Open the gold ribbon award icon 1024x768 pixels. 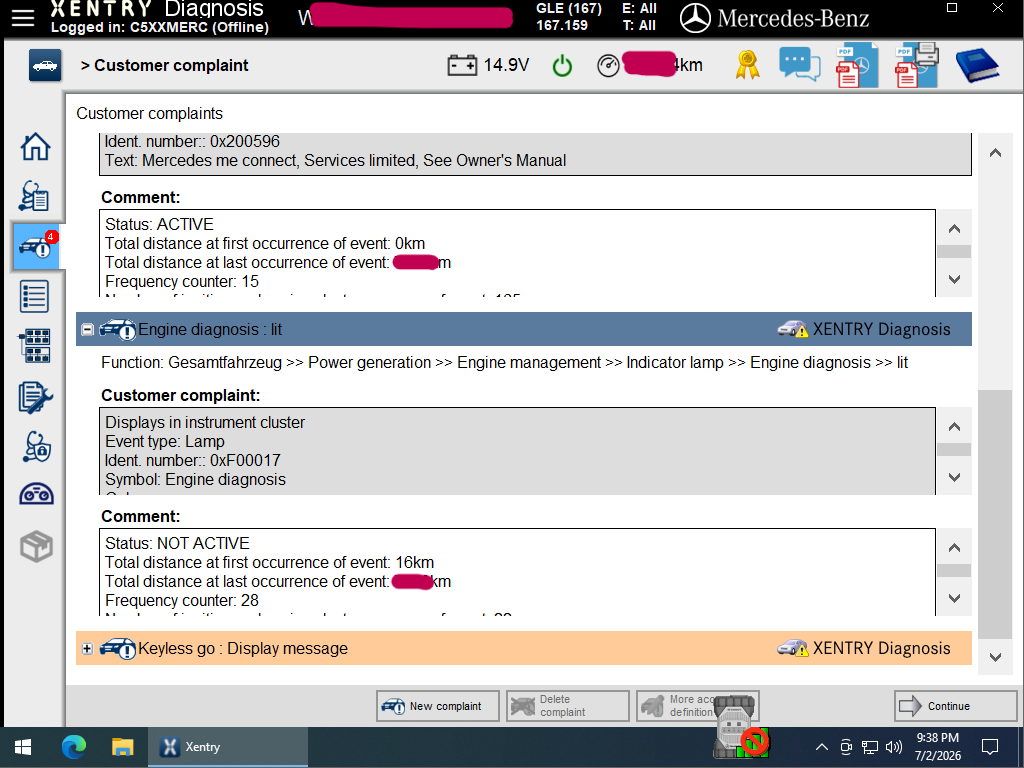pyautogui.click(x=748, y=65)
